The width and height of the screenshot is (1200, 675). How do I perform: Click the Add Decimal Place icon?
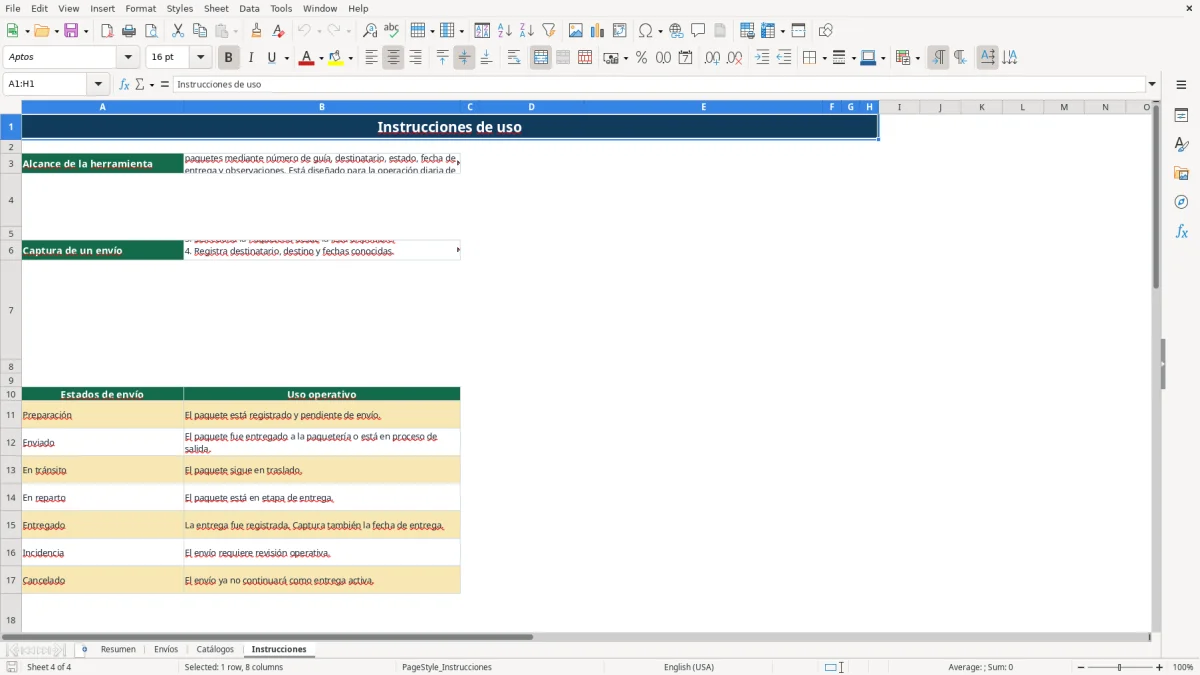point(712,58)
